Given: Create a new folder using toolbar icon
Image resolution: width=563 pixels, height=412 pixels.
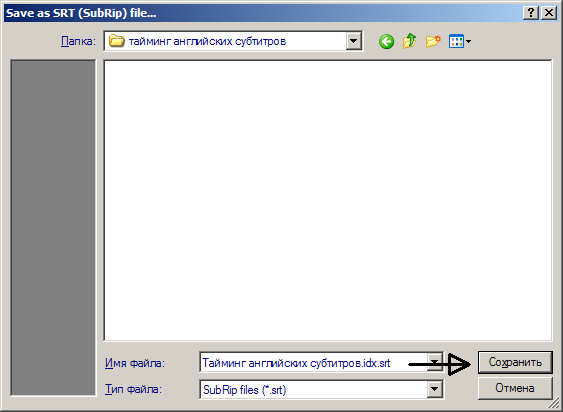Looking at the screenshot, I should [433, 41].
